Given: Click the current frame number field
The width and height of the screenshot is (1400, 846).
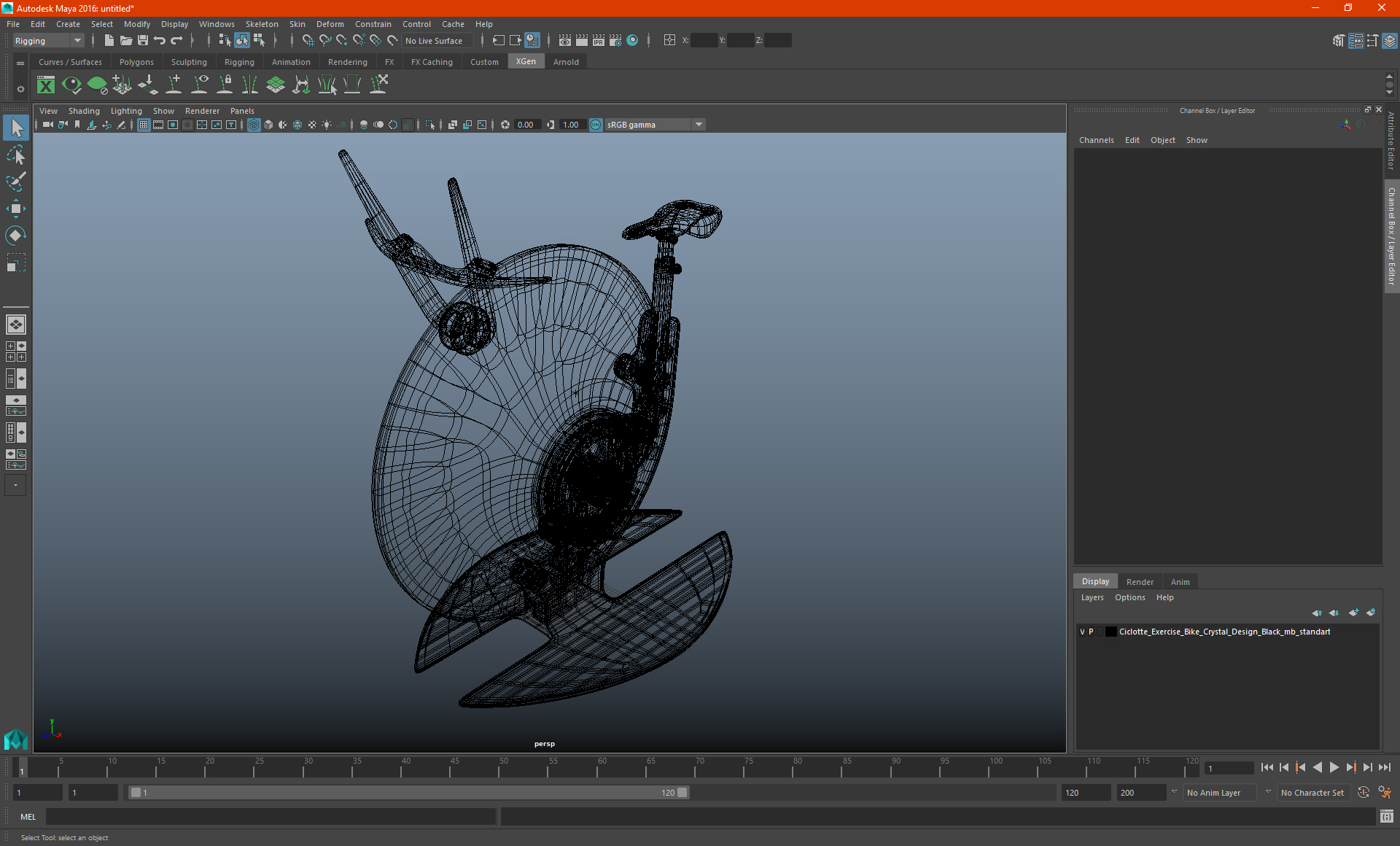Looking at the screenshot, I should coord(1229,768).
